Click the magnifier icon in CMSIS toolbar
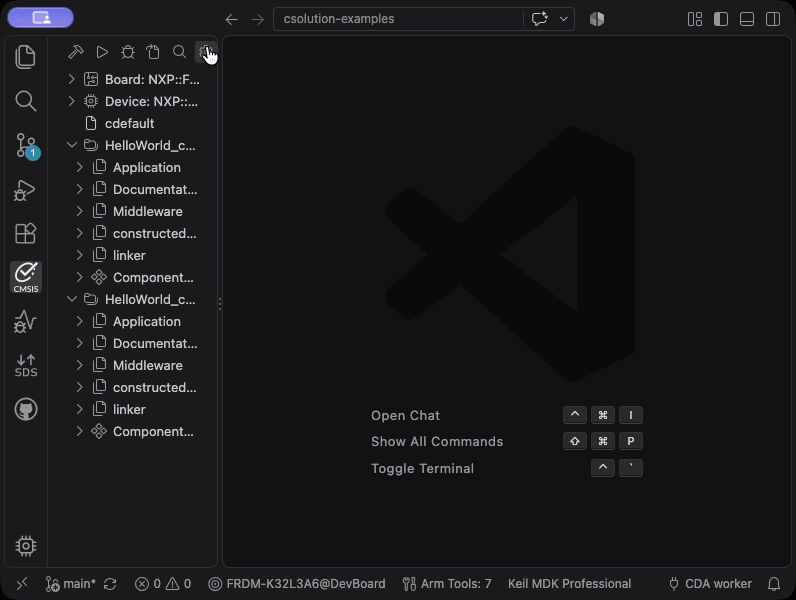 point(179,52)
